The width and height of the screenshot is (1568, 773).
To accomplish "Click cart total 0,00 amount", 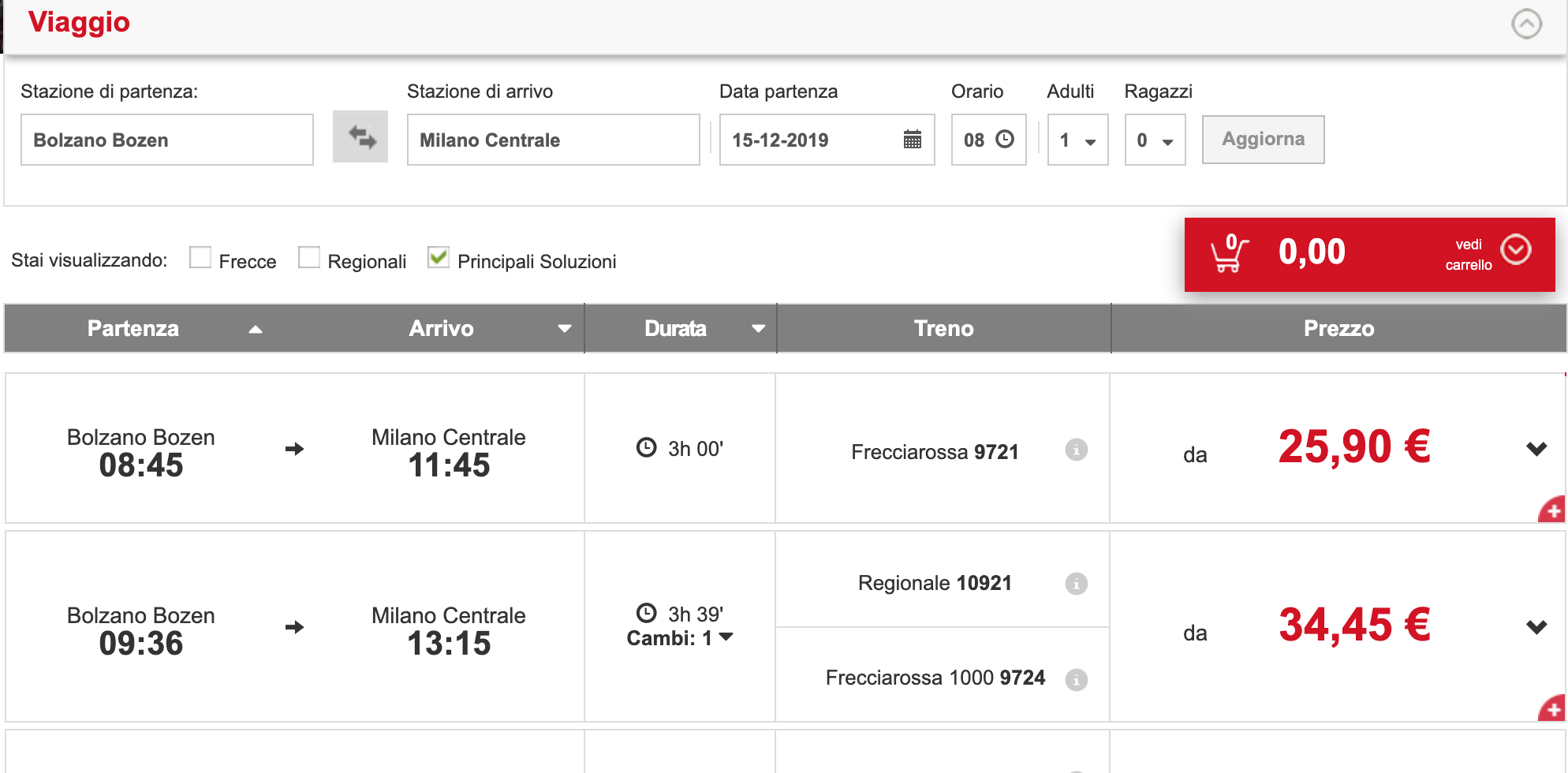I will click(1312, 252).
